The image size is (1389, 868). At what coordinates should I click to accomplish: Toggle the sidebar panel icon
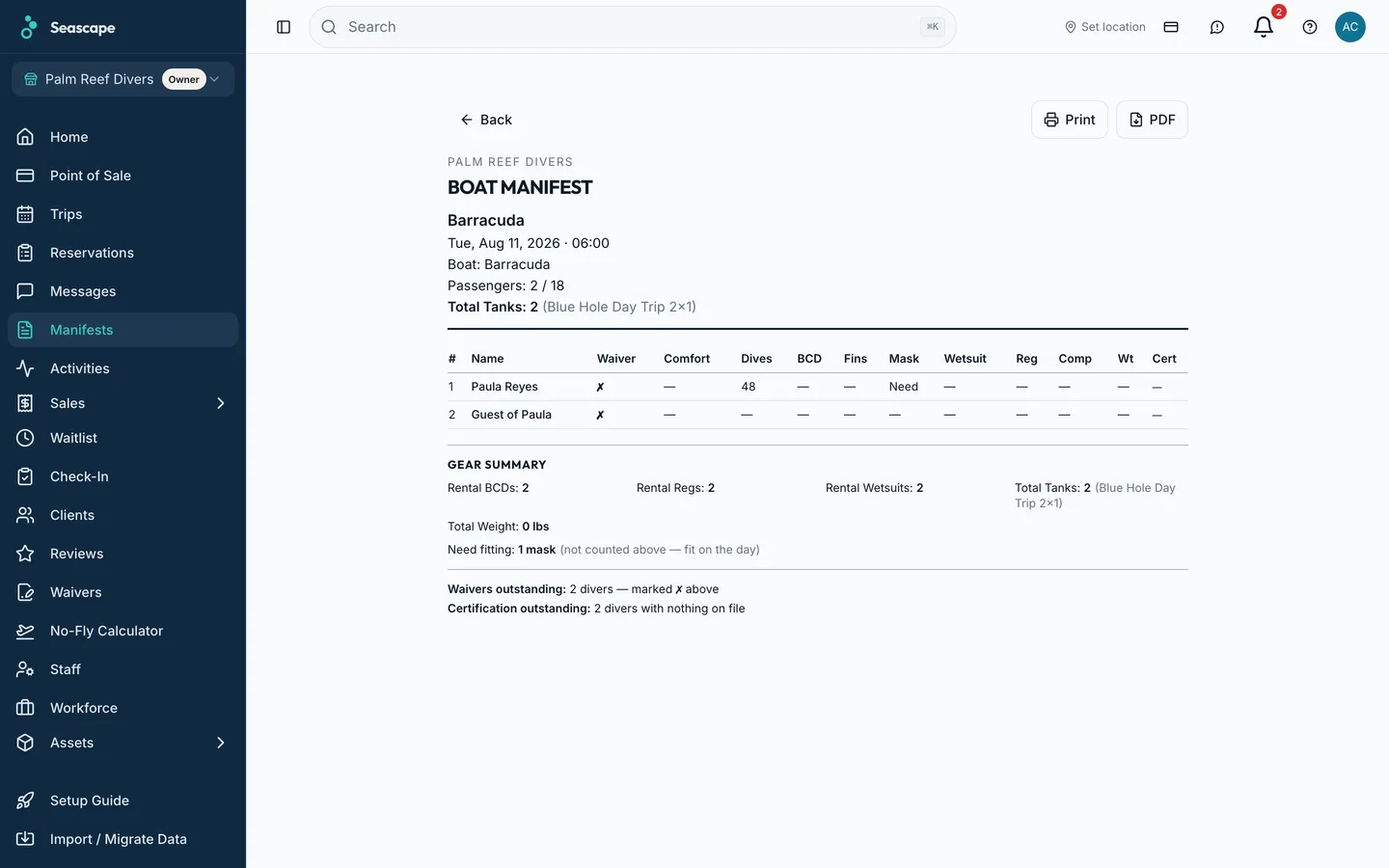(284, 27)
